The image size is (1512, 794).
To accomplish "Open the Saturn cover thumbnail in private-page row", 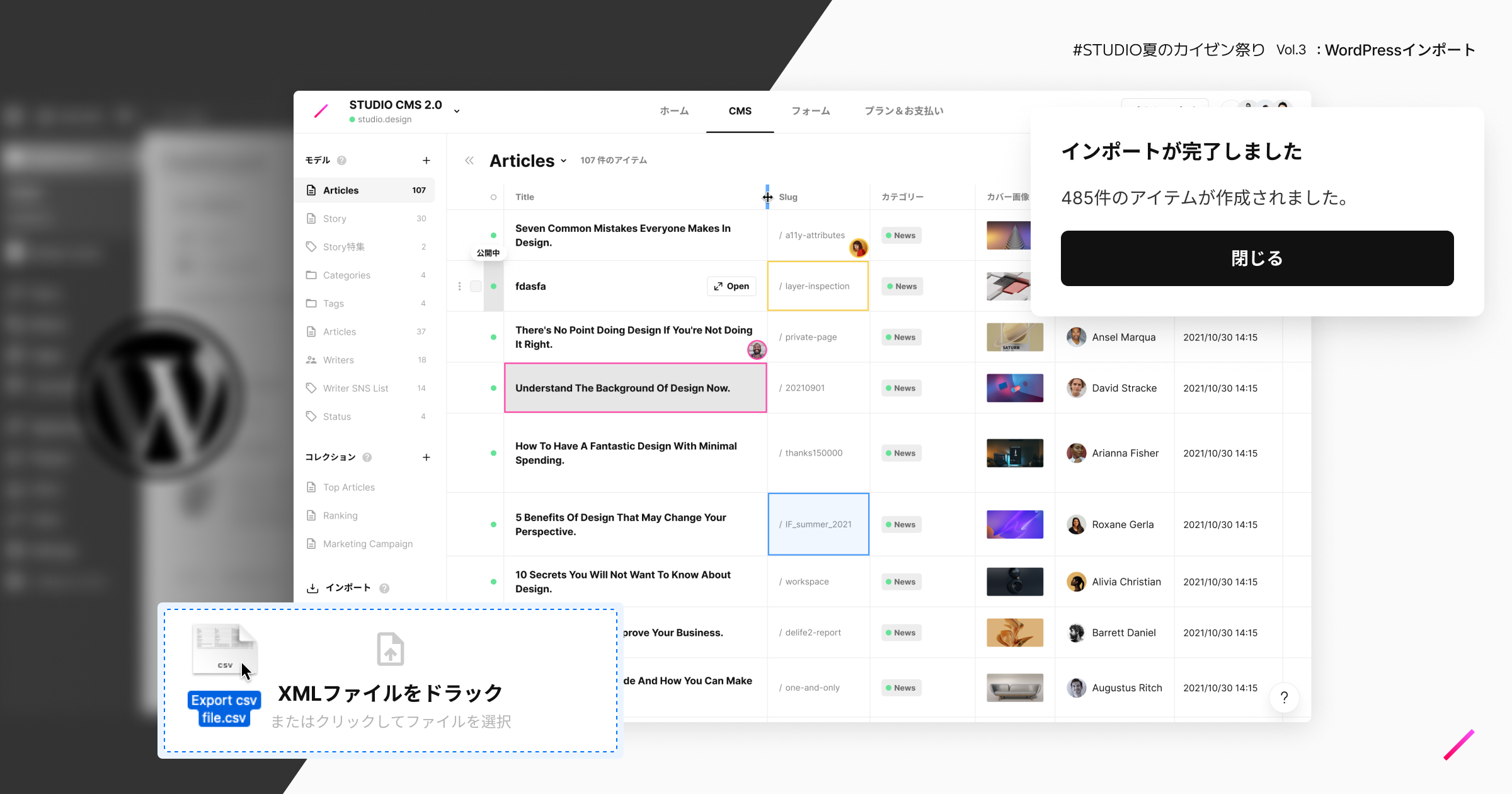I will pos(1014,337).
